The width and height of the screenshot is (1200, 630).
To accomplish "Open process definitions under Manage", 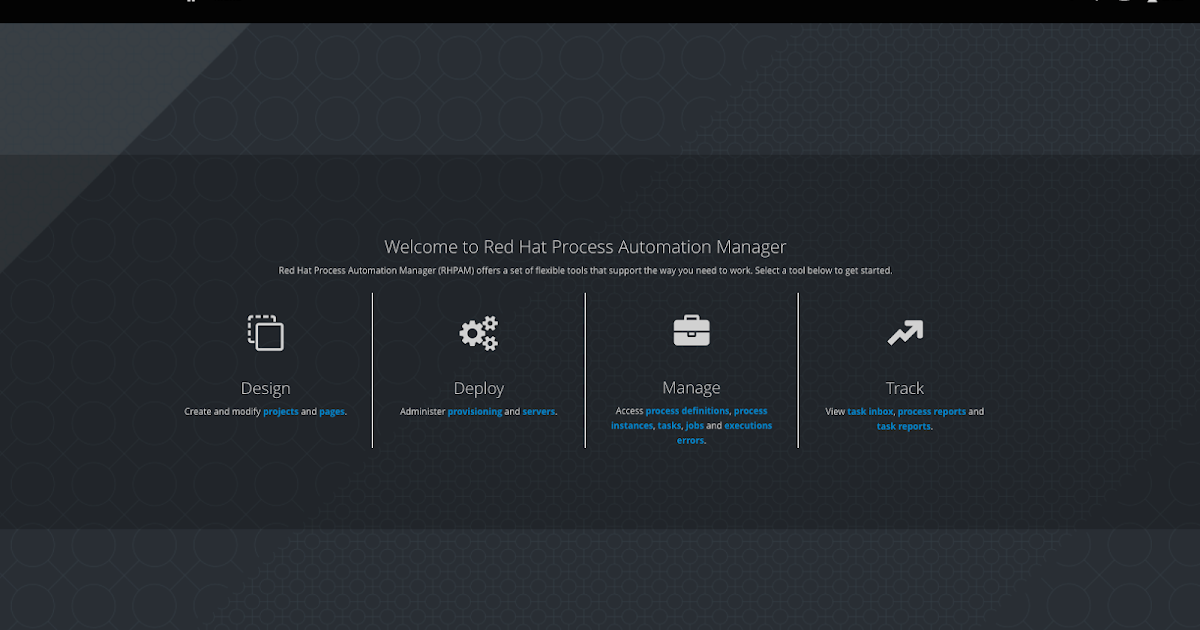I will [688, 410].
